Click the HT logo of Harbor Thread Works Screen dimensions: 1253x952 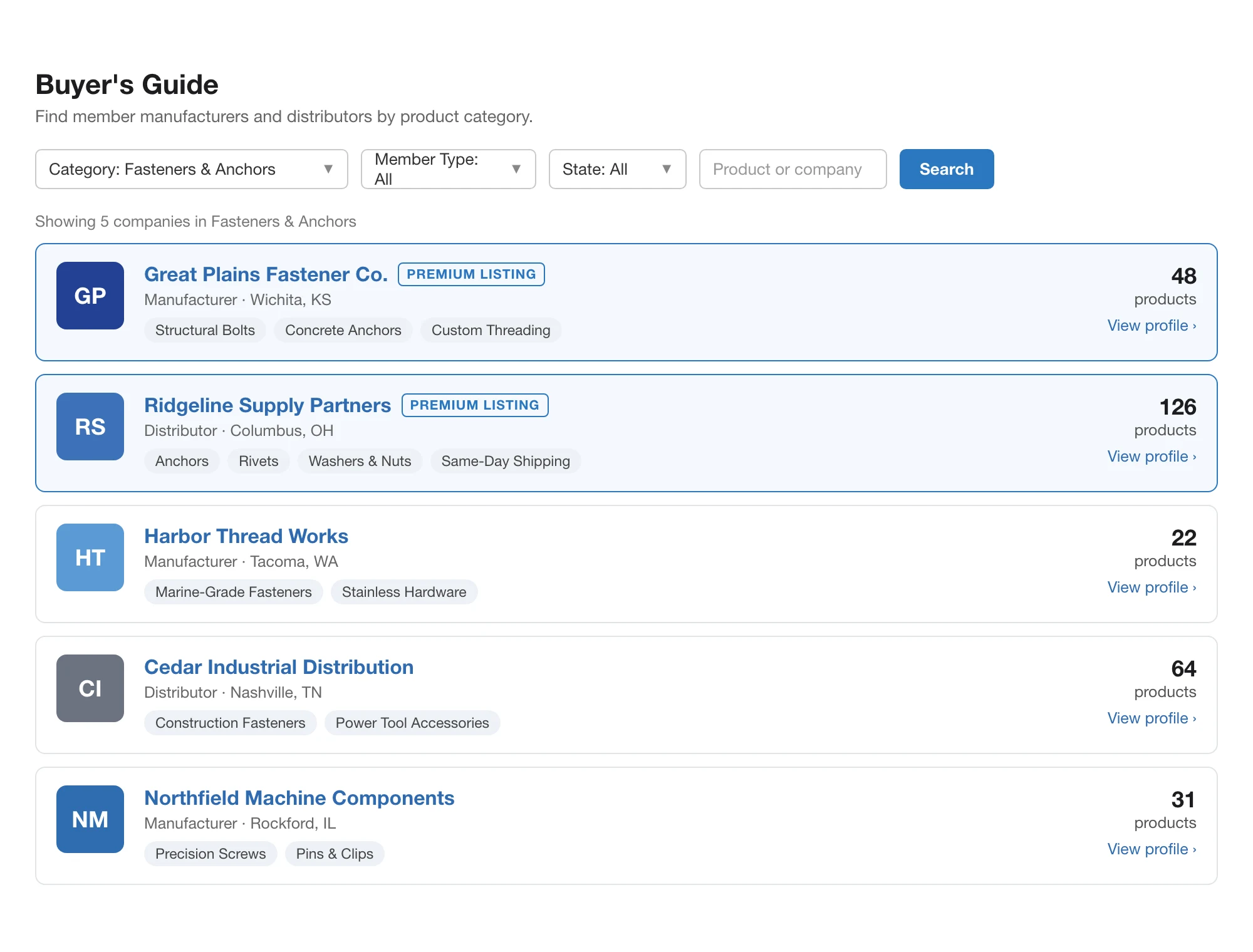pos(90,557)
